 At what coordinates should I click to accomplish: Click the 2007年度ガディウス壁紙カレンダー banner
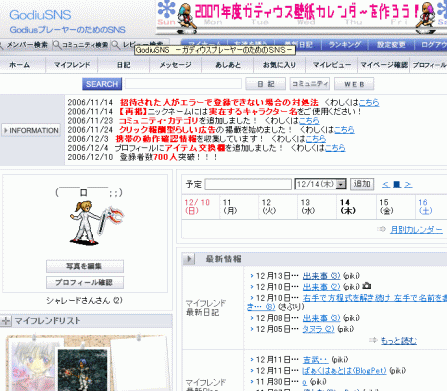[301, 17]
